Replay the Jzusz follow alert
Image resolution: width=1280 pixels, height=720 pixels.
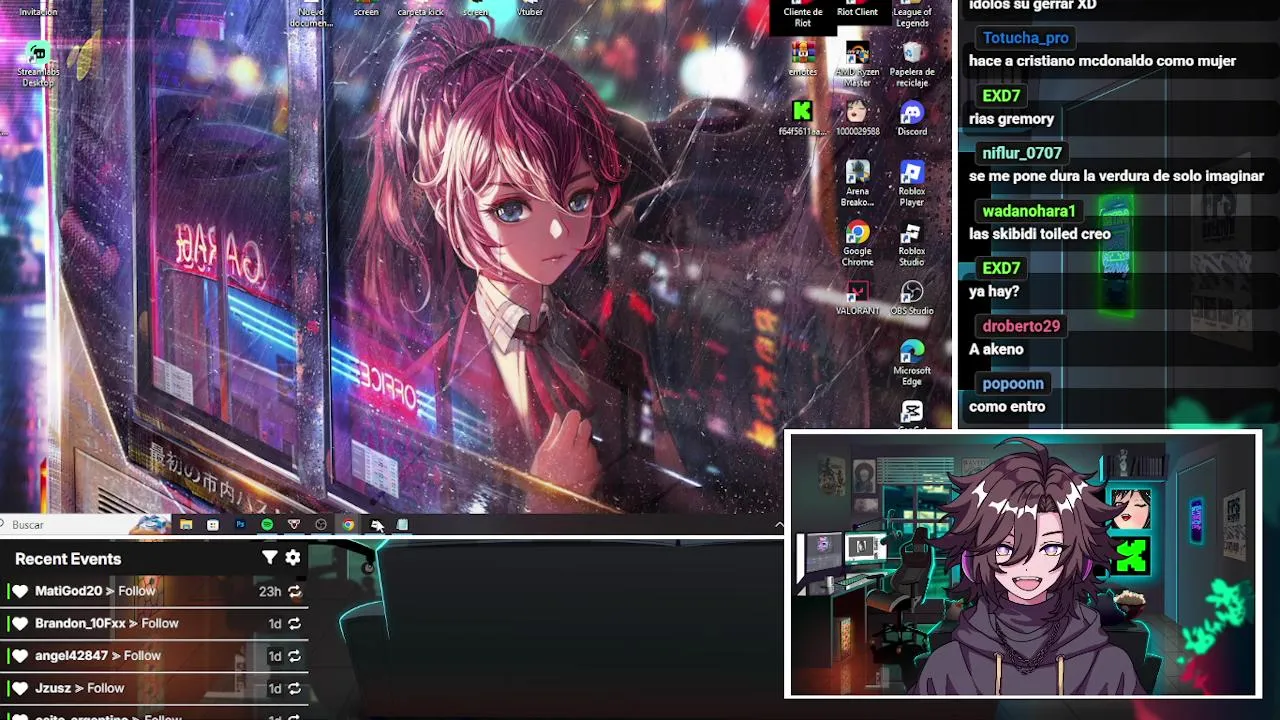tap(294, 689)
